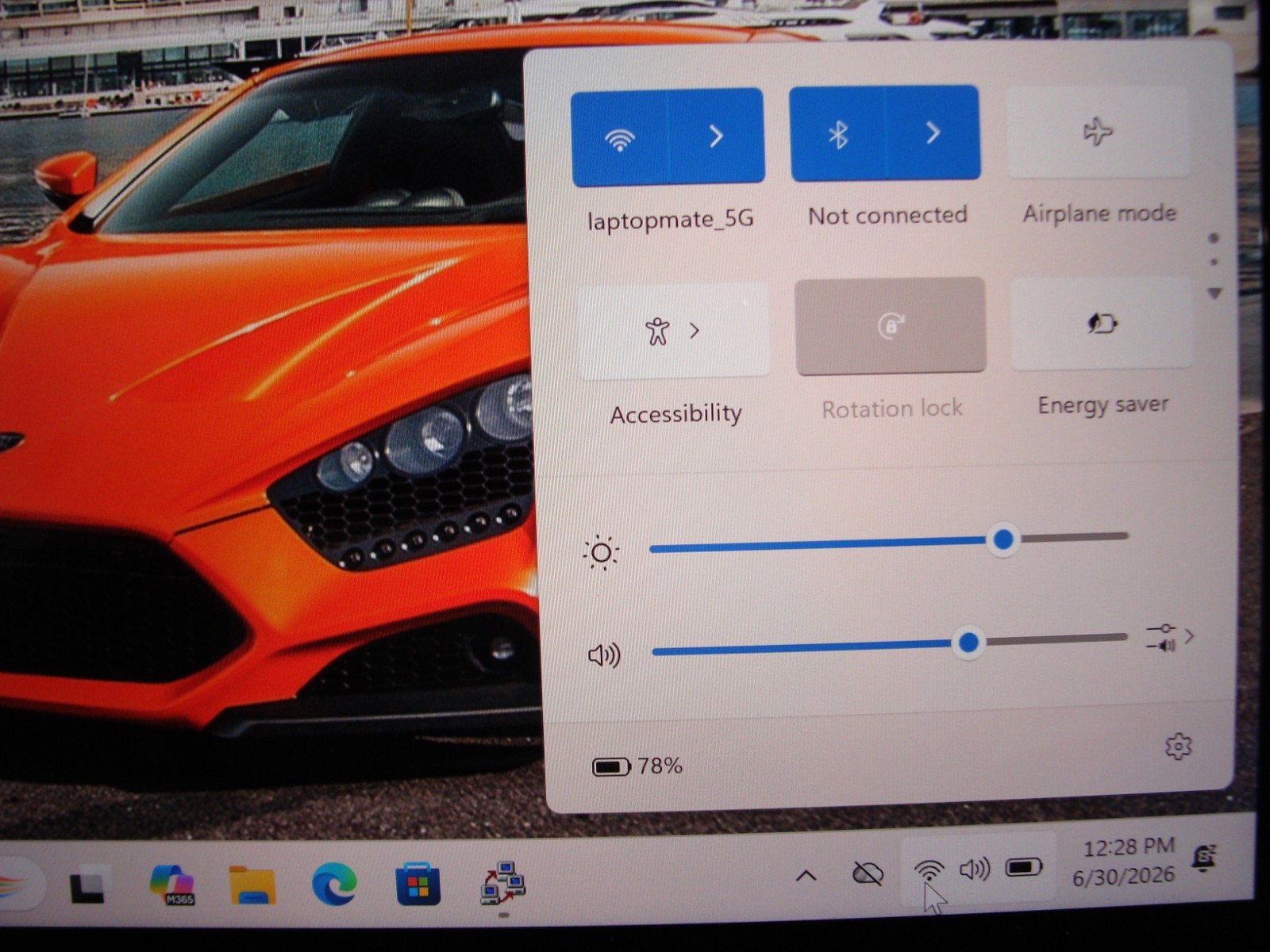The width and height of the screenshot is (1270, 952).
Task: Toggle Wi-Fi off for laptopmate_5G
Action: tap(620, 138)
